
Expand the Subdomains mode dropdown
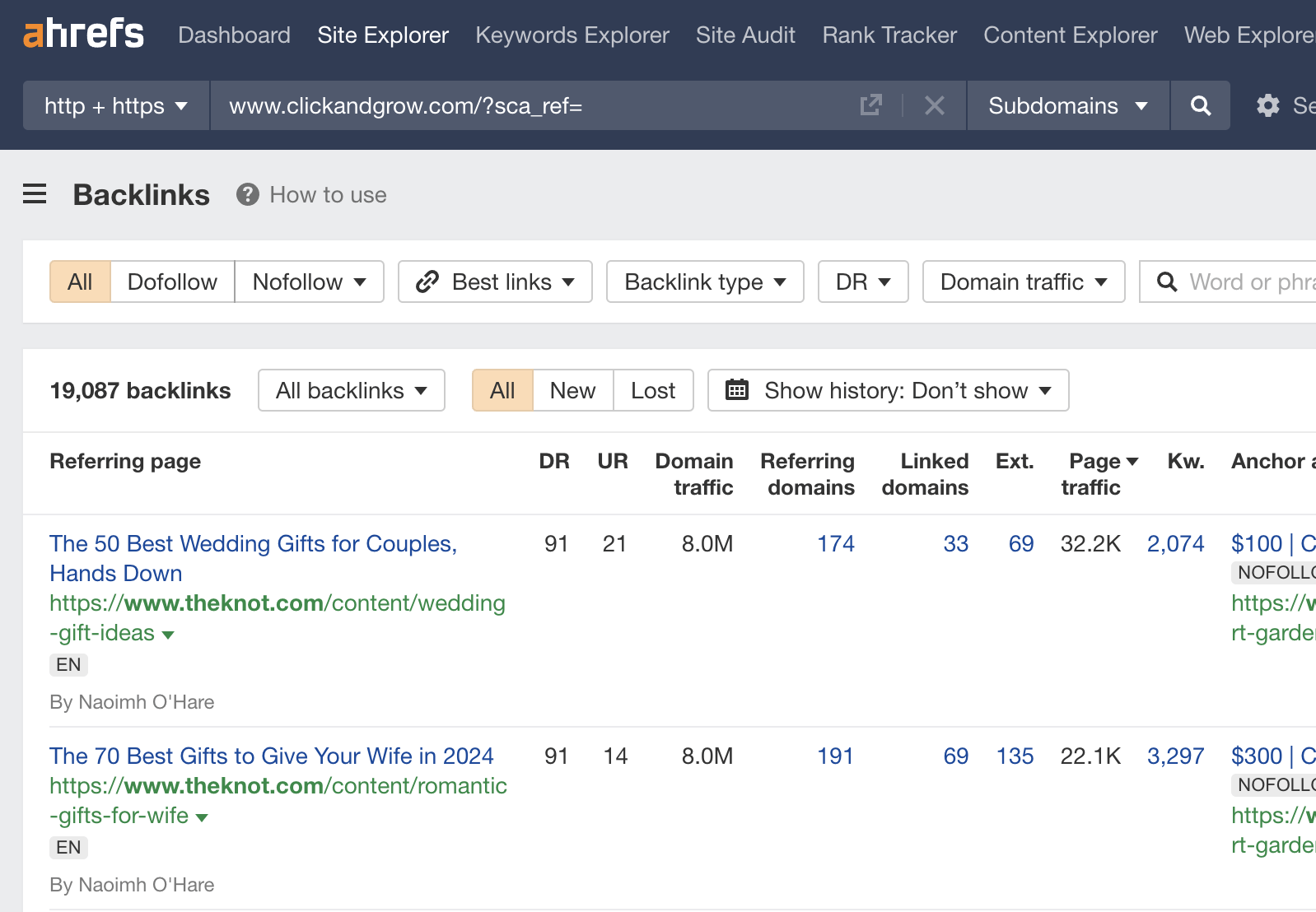pos(1068,105)
